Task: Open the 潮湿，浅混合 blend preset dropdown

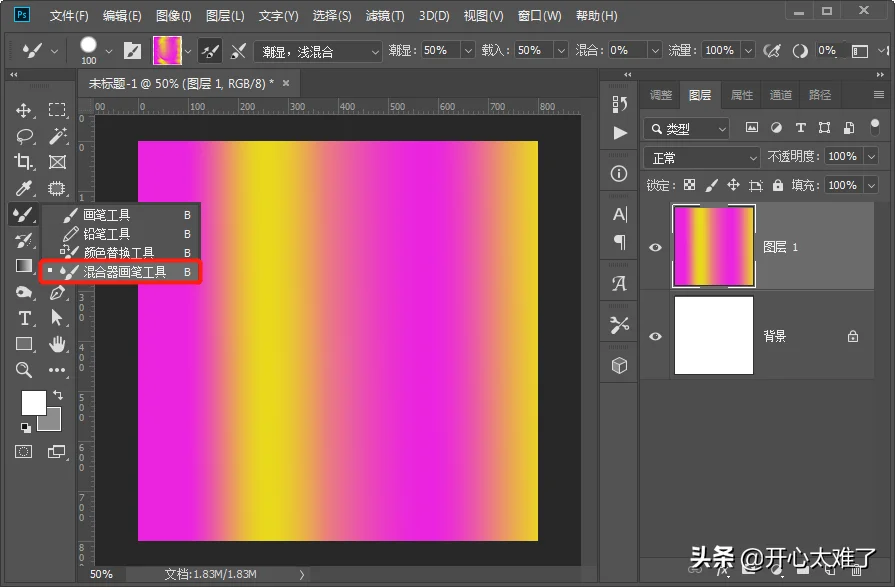Action: point(317,51)
